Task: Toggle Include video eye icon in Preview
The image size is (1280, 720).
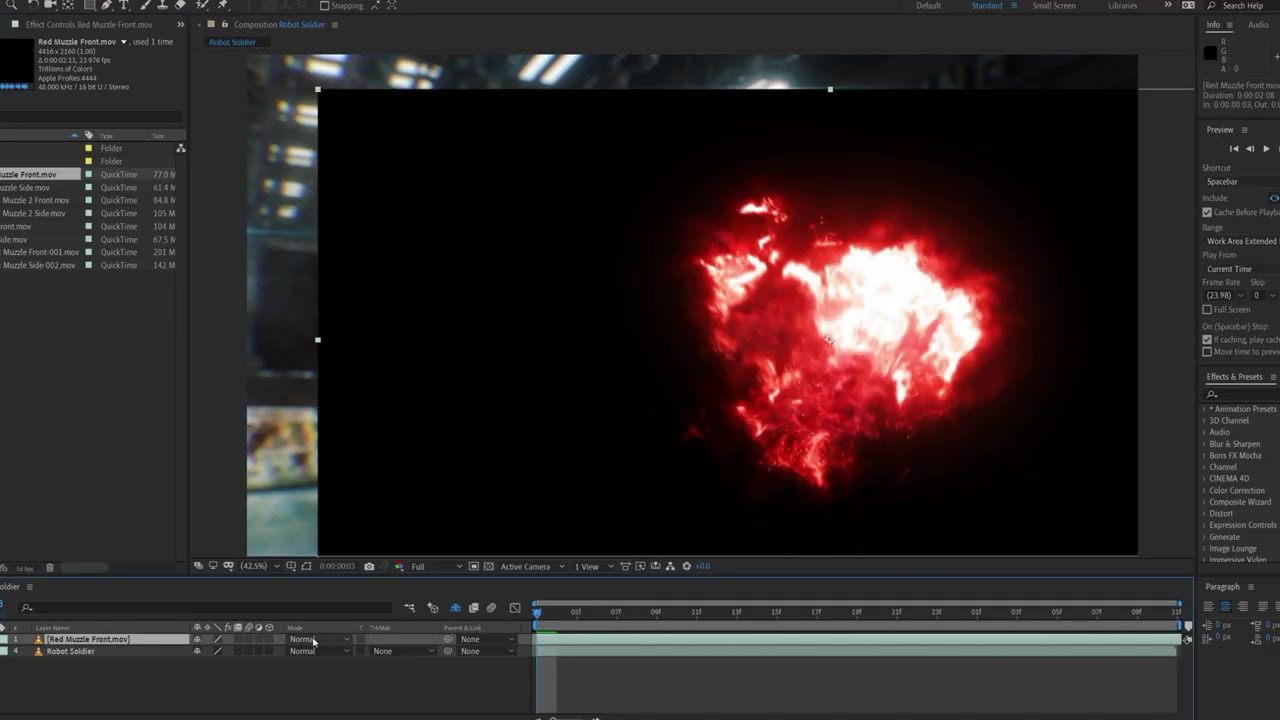Action: click(x=1274, y=198)
